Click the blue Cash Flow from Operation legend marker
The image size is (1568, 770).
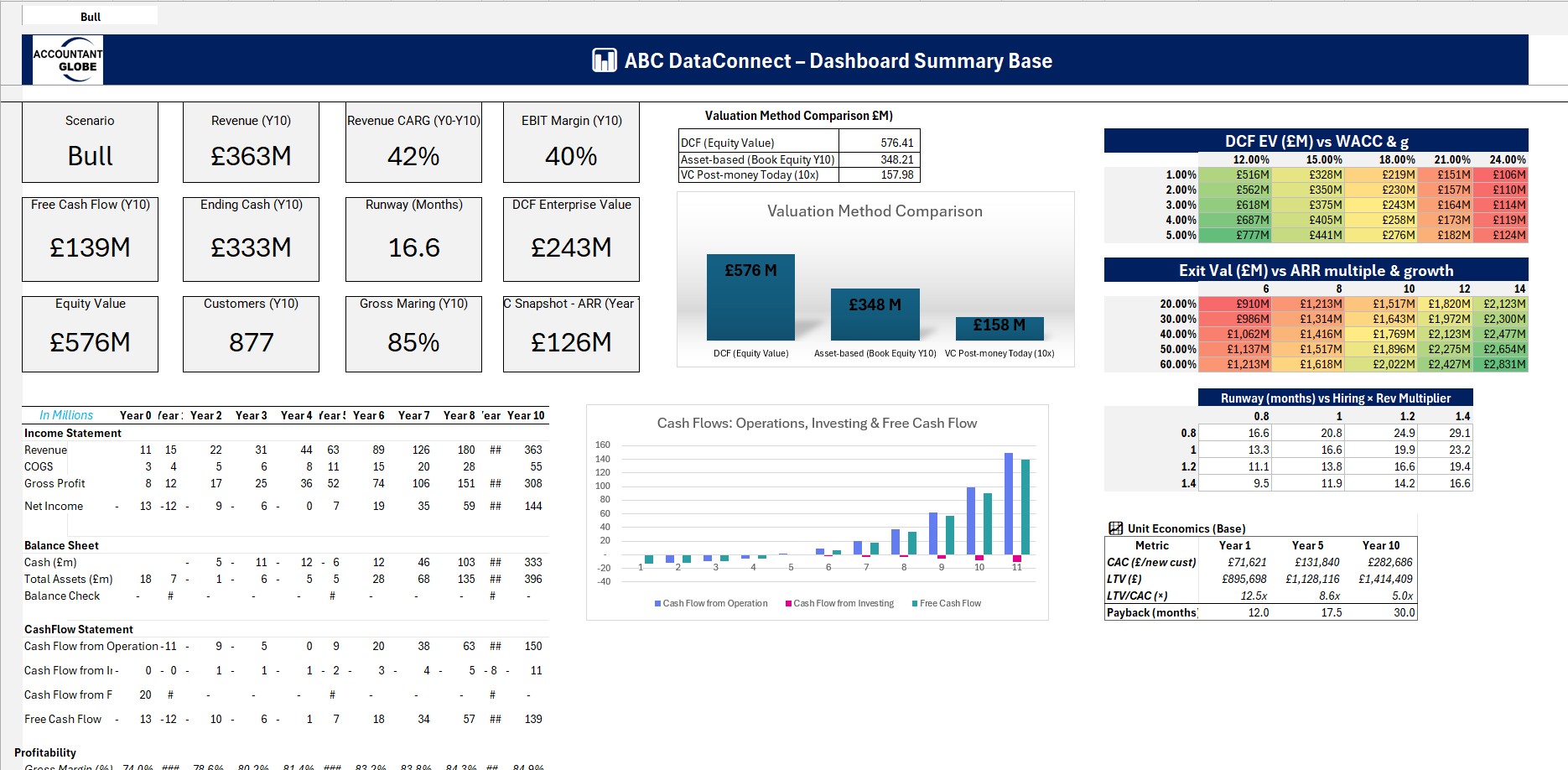pyautogui.click(x=658, y=603)
